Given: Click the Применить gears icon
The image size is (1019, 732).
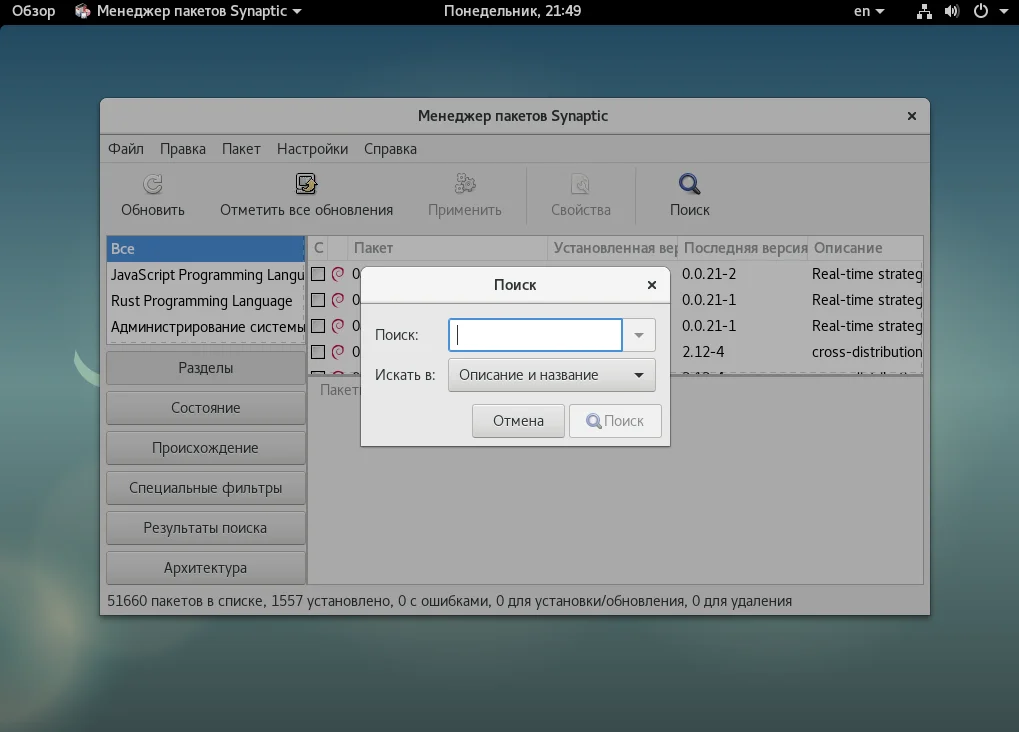Looking at the screenshot, I should pos(465,184).
